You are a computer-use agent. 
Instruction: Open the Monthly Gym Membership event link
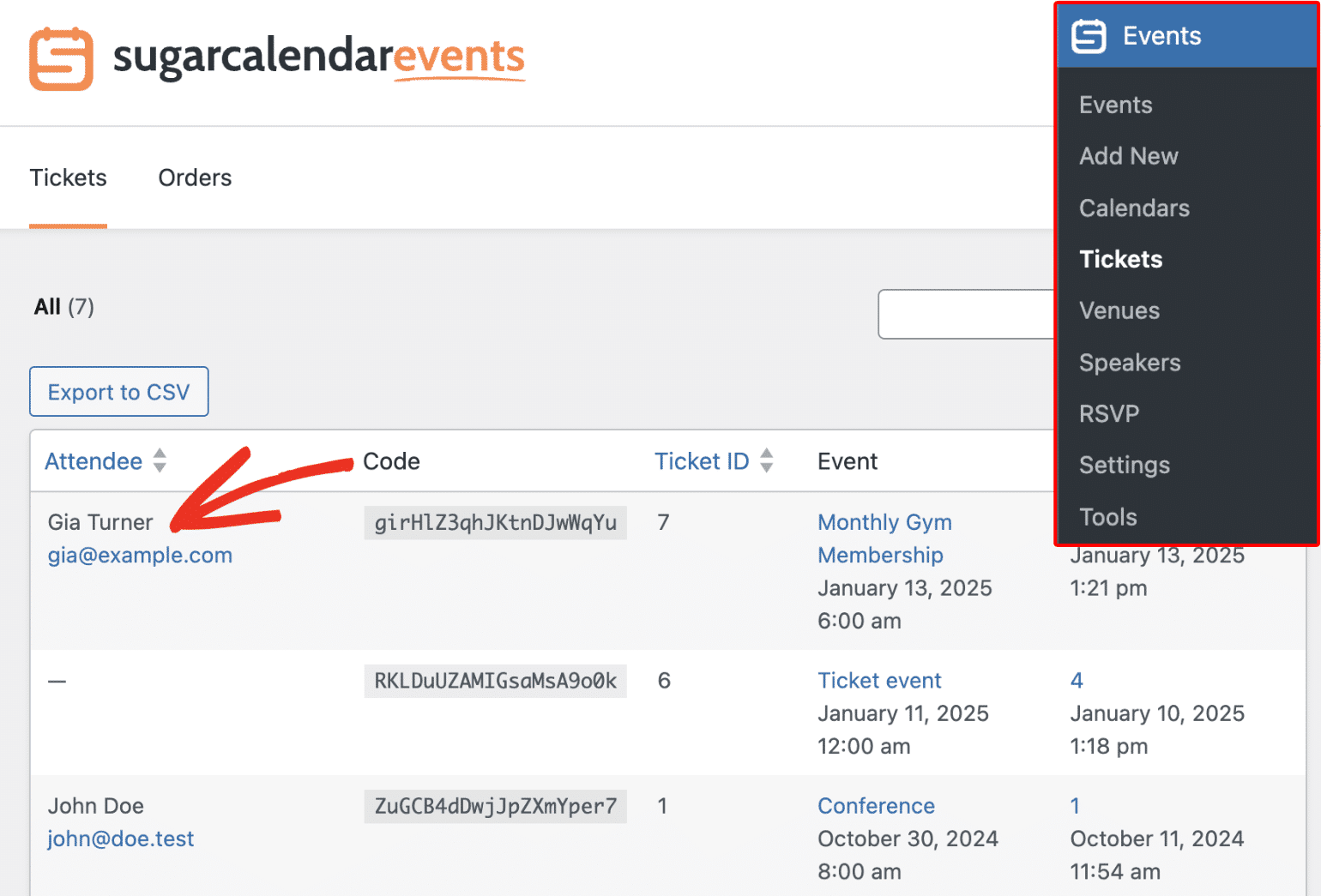tap(884, 538)
